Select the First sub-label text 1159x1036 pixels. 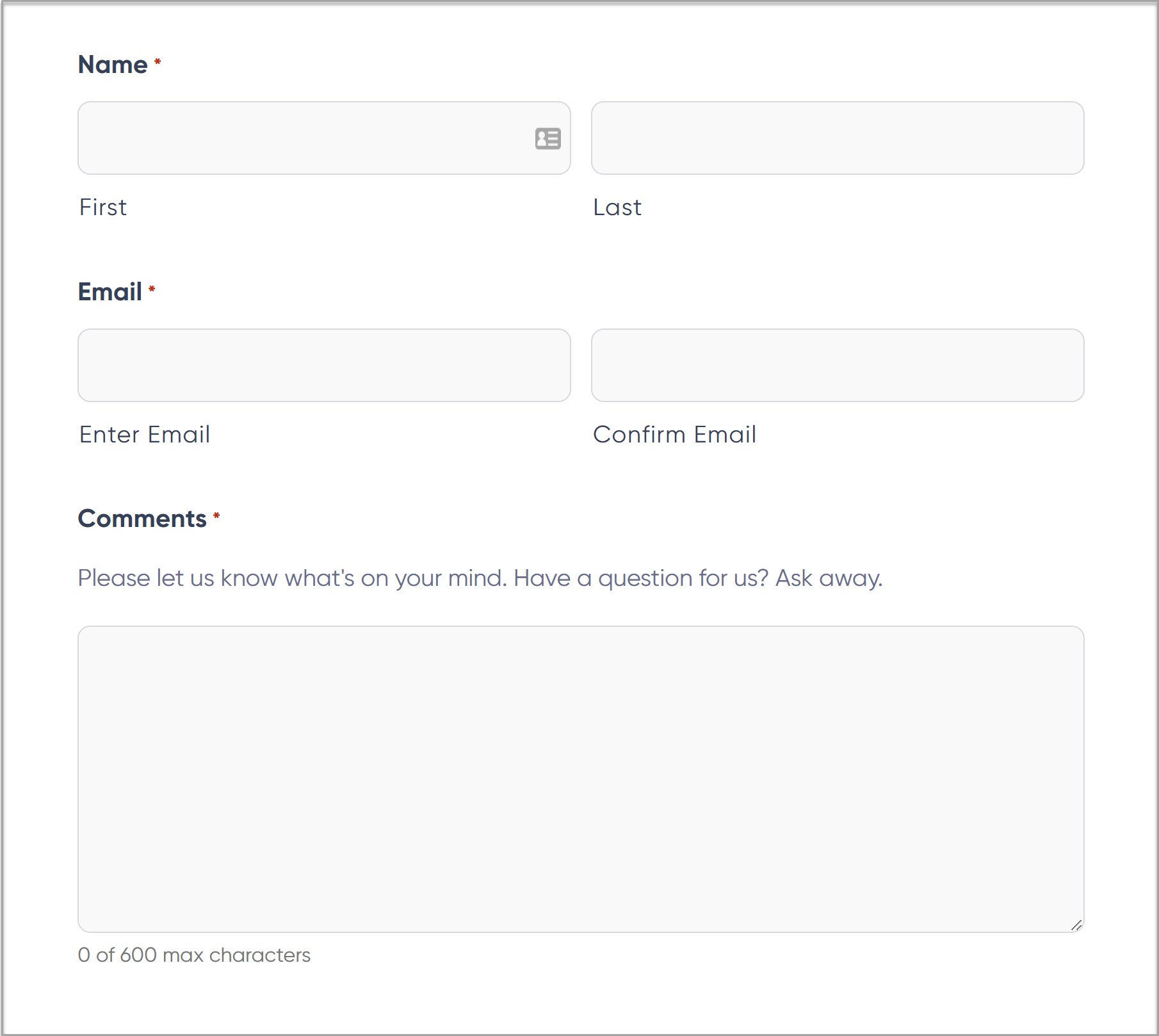(103, 207)
